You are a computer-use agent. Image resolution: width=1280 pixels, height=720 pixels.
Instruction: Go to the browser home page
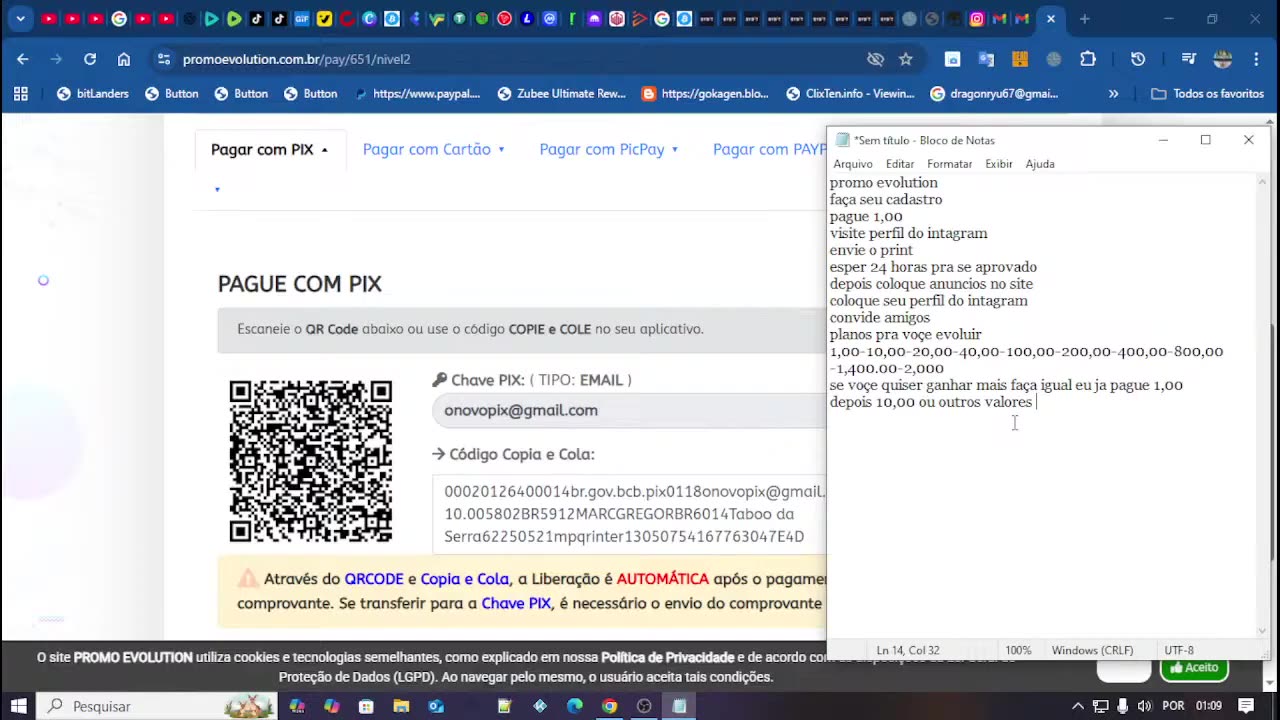pos(124,59)
